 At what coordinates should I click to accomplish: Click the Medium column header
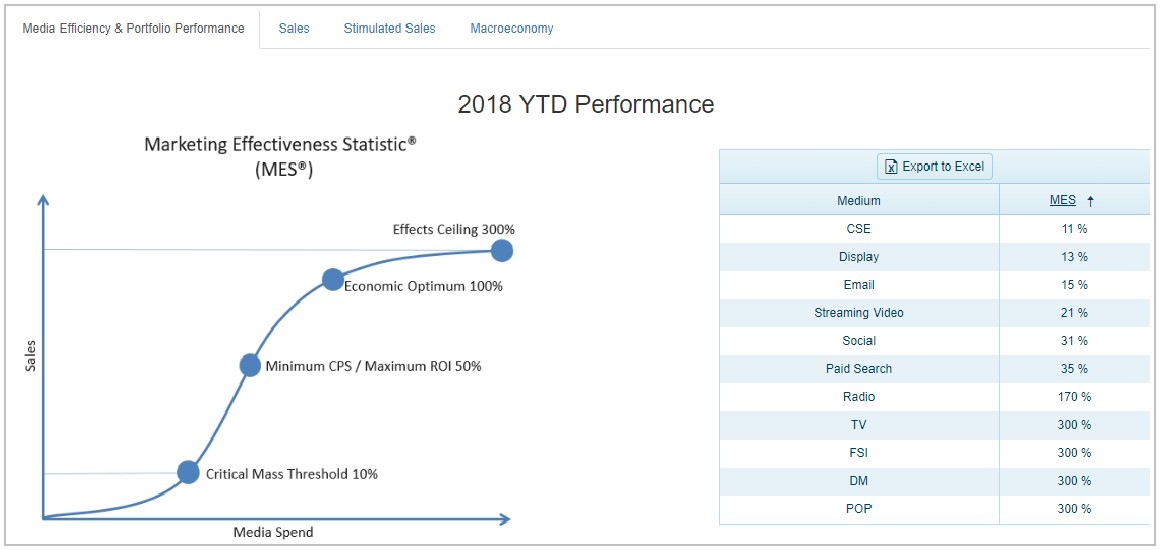859,201
